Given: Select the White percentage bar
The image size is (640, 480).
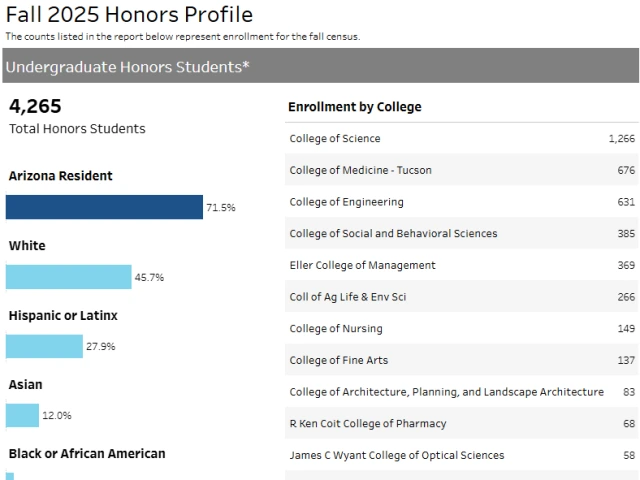Looking at the screenshot, I should (68, 277).
